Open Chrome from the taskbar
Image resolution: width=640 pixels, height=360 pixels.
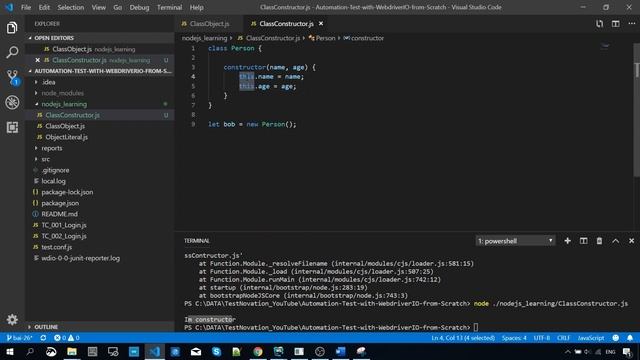[x=258, y=351]
